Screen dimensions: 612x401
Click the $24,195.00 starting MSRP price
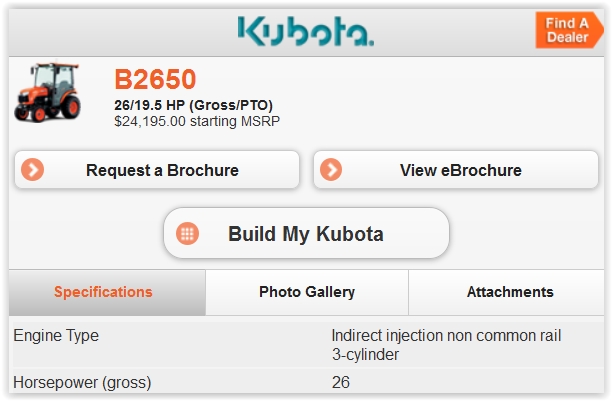click(x=197, y=121)
